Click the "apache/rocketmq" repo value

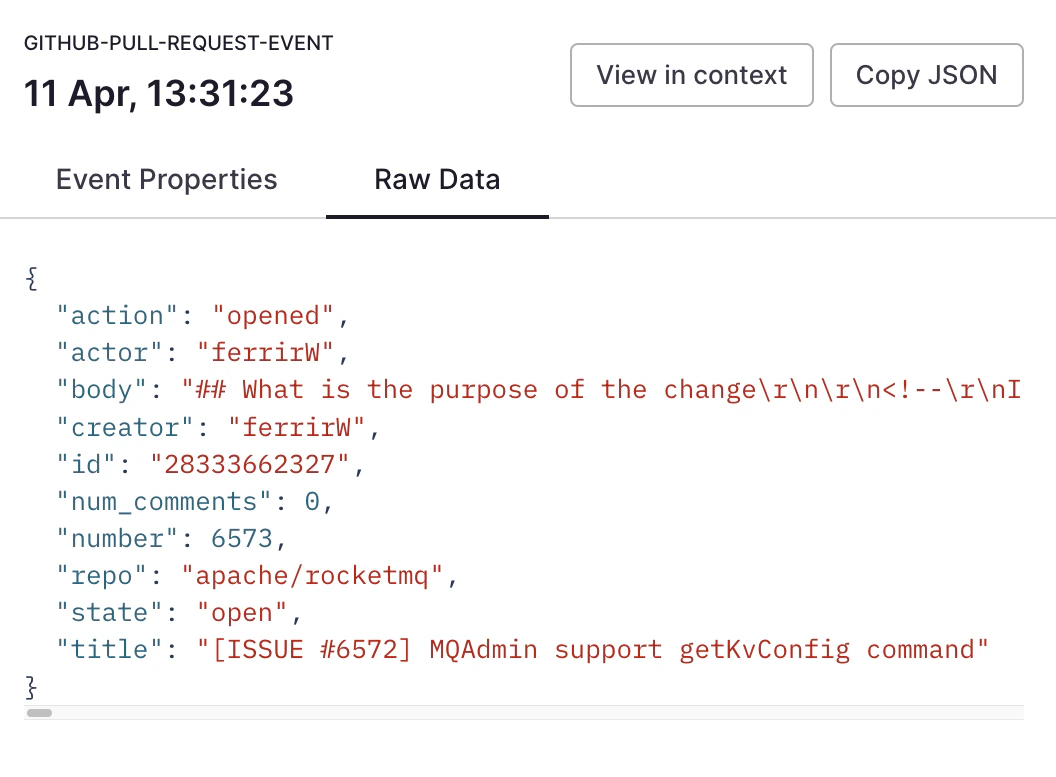point(313,575)
